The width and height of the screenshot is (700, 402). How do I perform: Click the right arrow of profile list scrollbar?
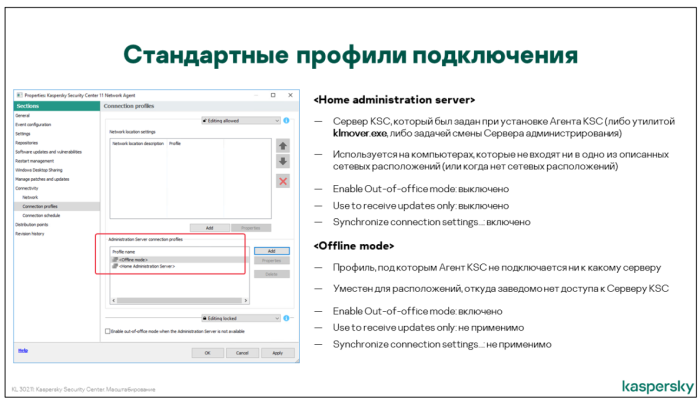[246, 301]
